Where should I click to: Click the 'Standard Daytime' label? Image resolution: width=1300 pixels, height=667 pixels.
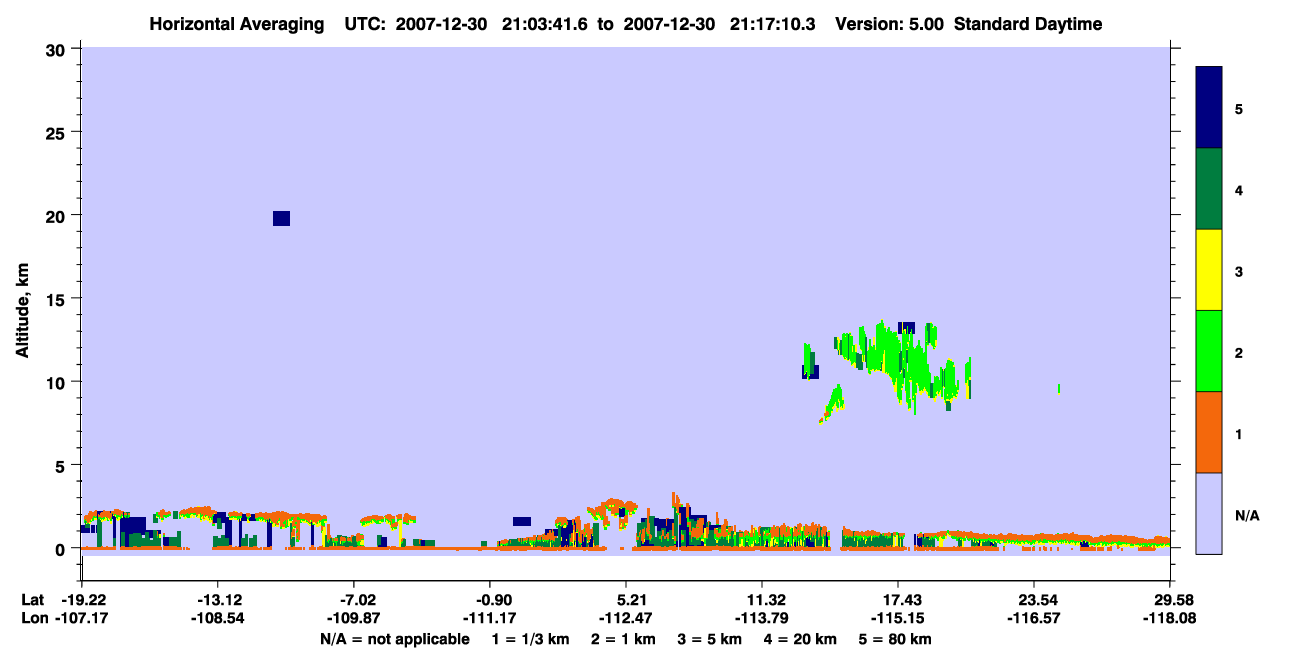coord(1028,24)
